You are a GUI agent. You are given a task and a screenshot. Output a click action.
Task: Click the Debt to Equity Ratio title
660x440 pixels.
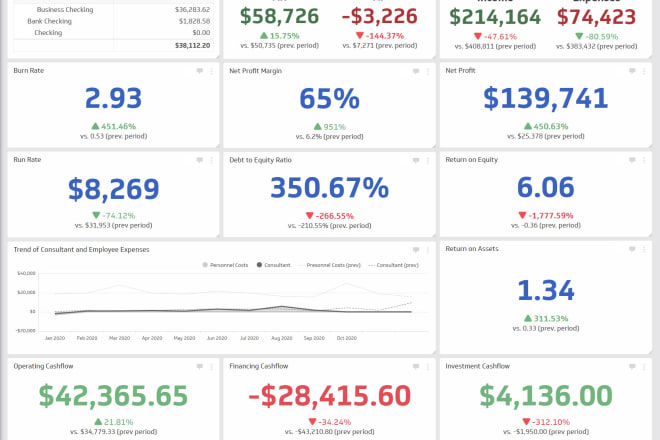260,160
